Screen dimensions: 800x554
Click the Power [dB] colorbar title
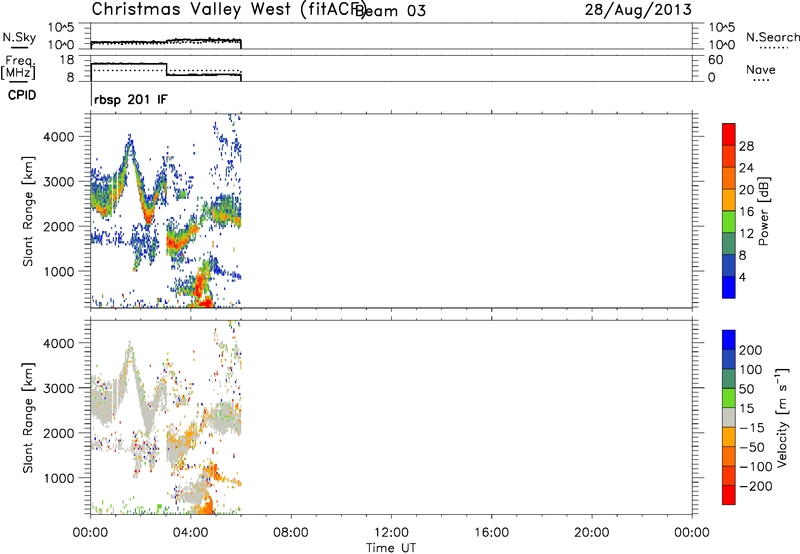pos(763,211)
